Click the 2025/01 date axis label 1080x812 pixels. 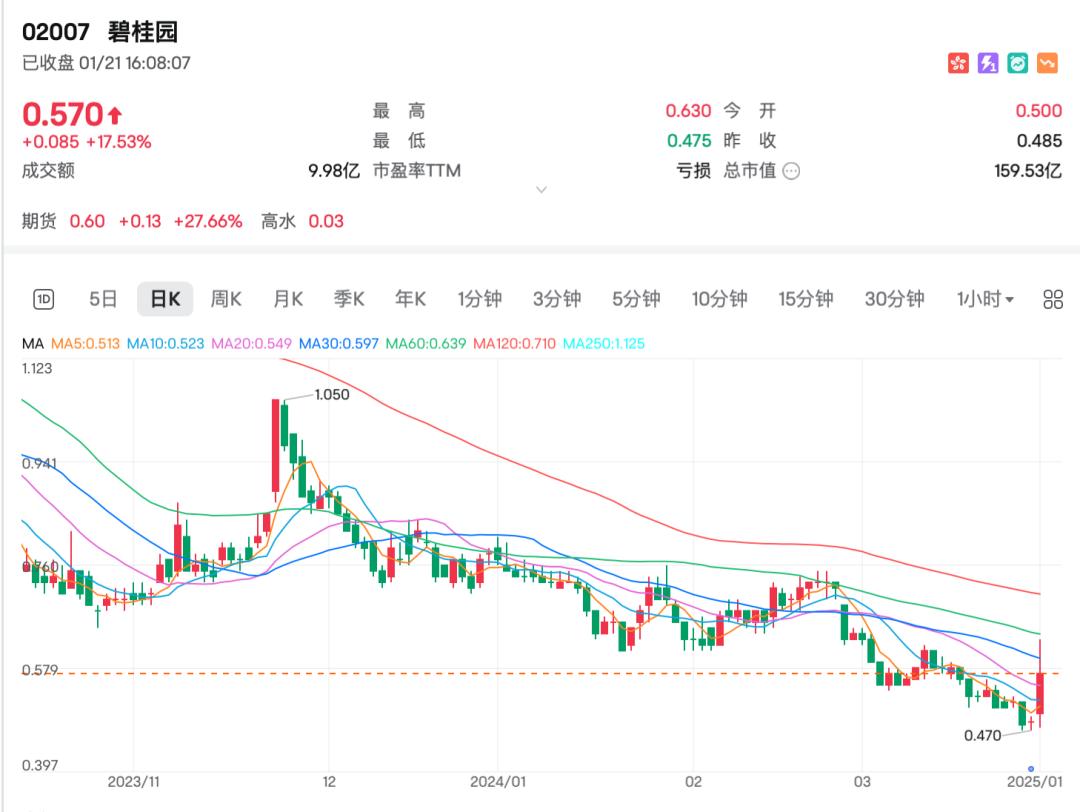pyautogui.click(x=1035, y=782)
